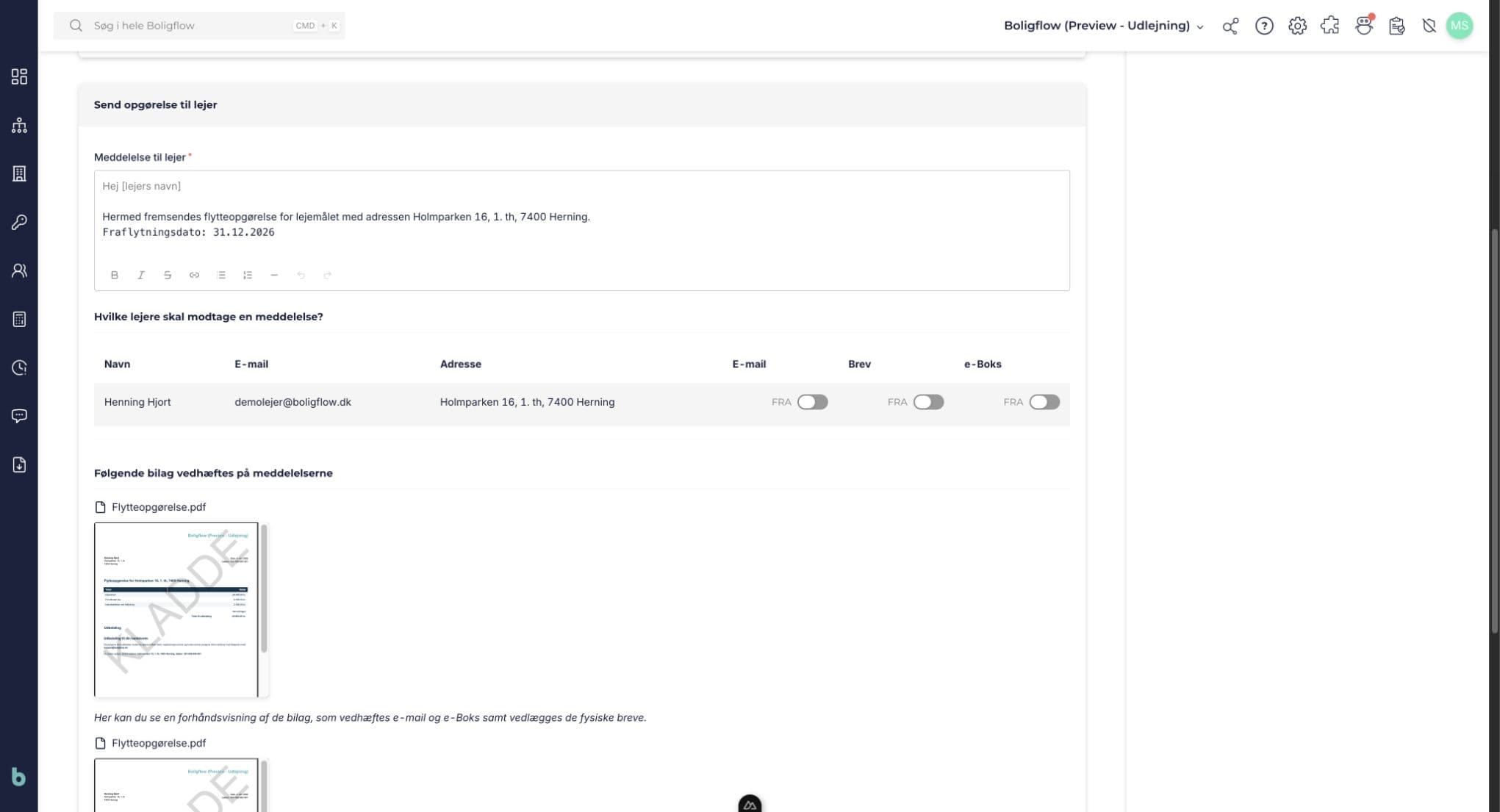Click the round dark floating icon at bottom
The width and height of the screenshot is (1500, 812).
[750, 804]
